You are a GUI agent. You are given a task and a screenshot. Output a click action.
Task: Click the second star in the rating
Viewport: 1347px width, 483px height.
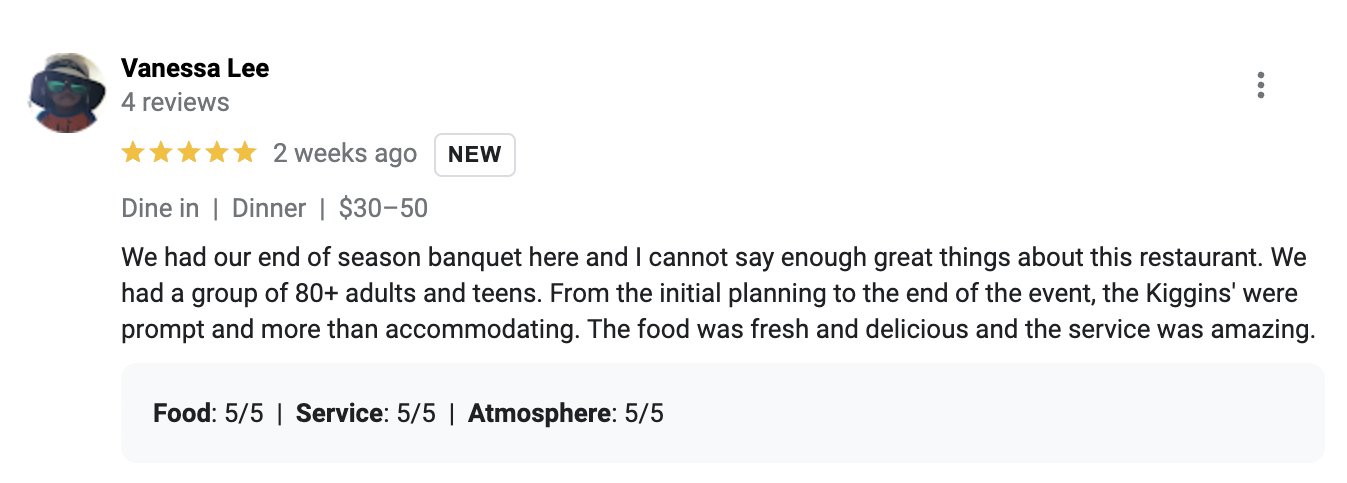point(161,153)
